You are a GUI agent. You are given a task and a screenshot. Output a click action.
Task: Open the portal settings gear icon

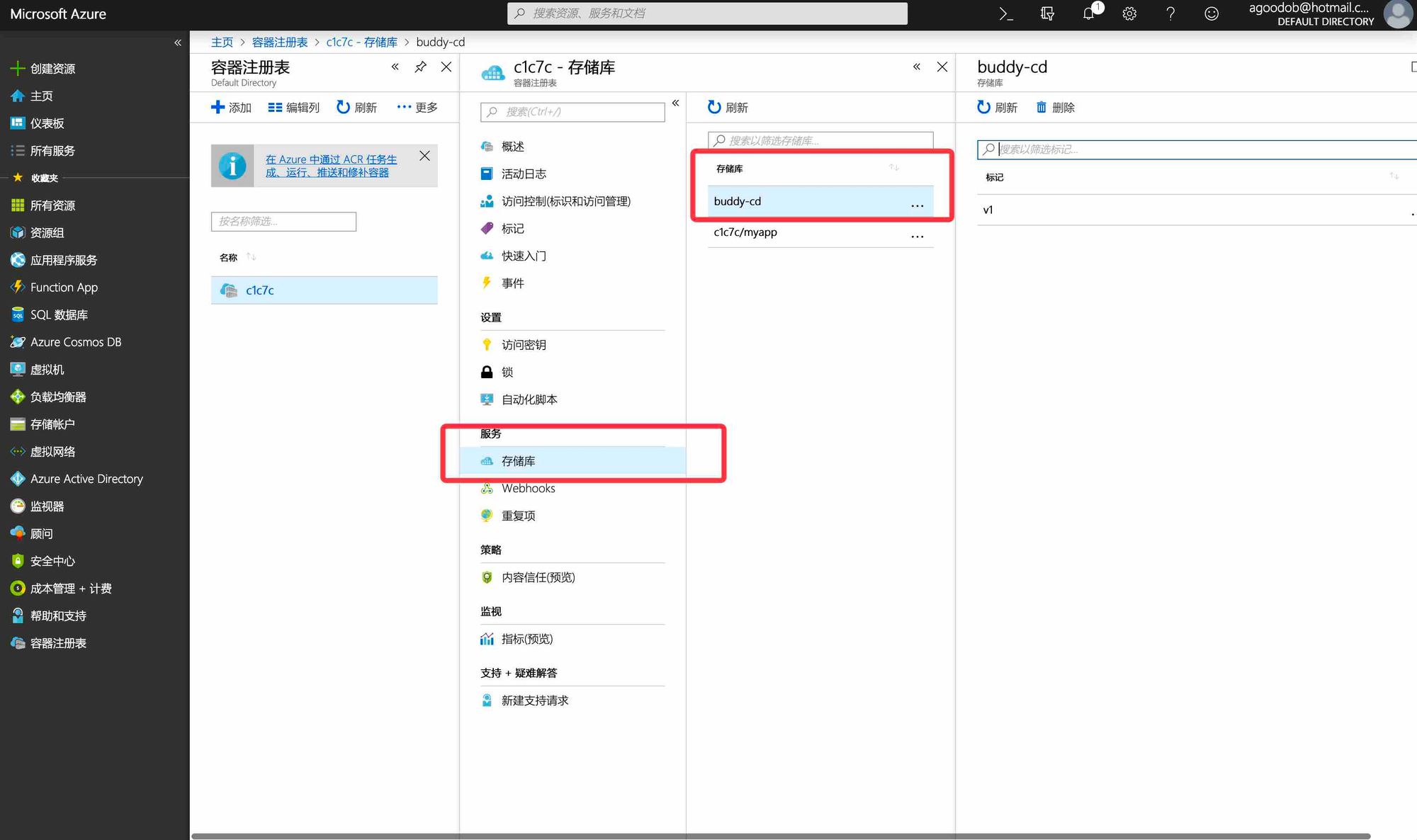click(1129, 13)
